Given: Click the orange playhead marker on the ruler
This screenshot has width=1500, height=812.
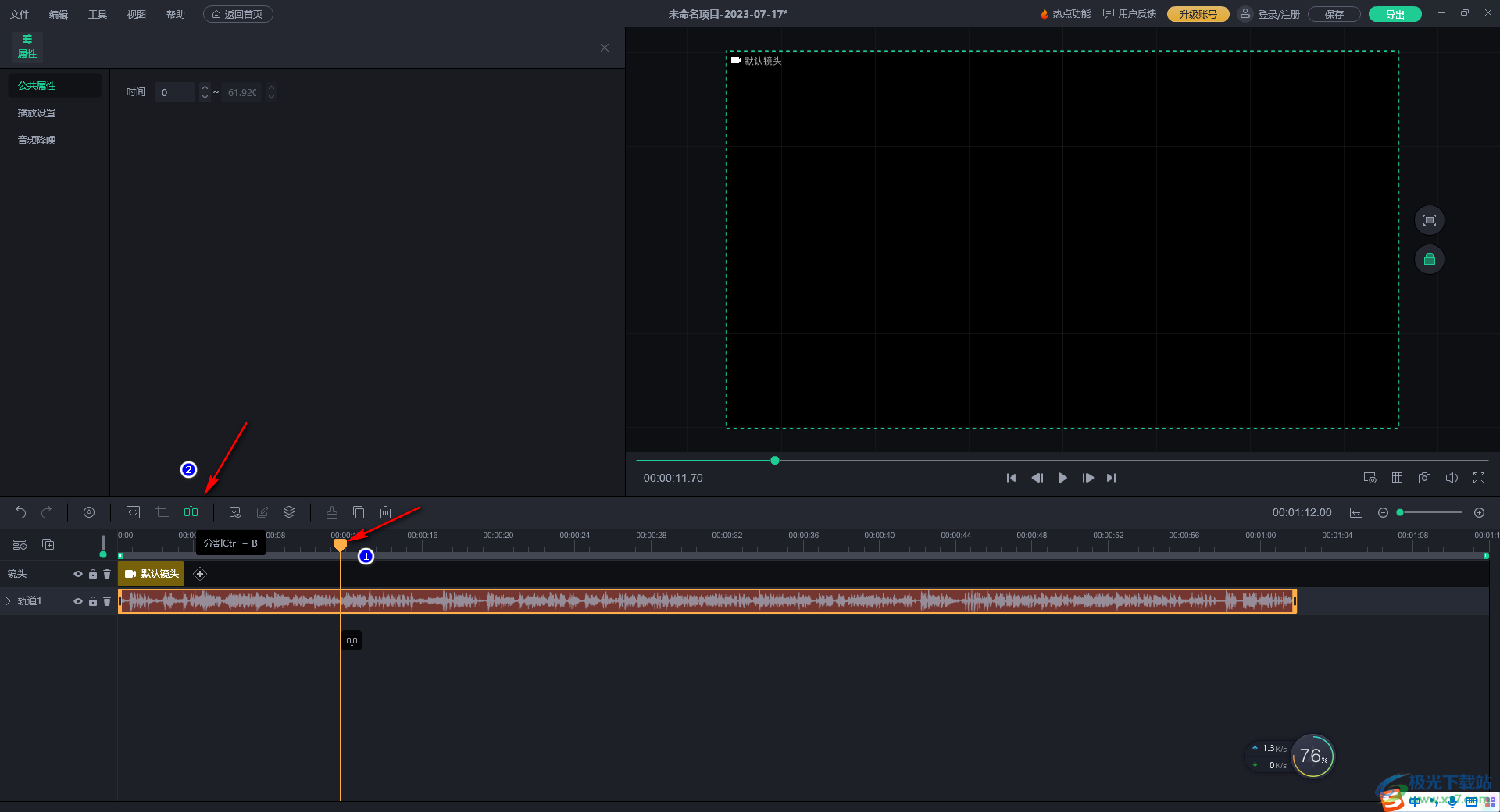Looking at the screenshot, I should click(340, 544).
